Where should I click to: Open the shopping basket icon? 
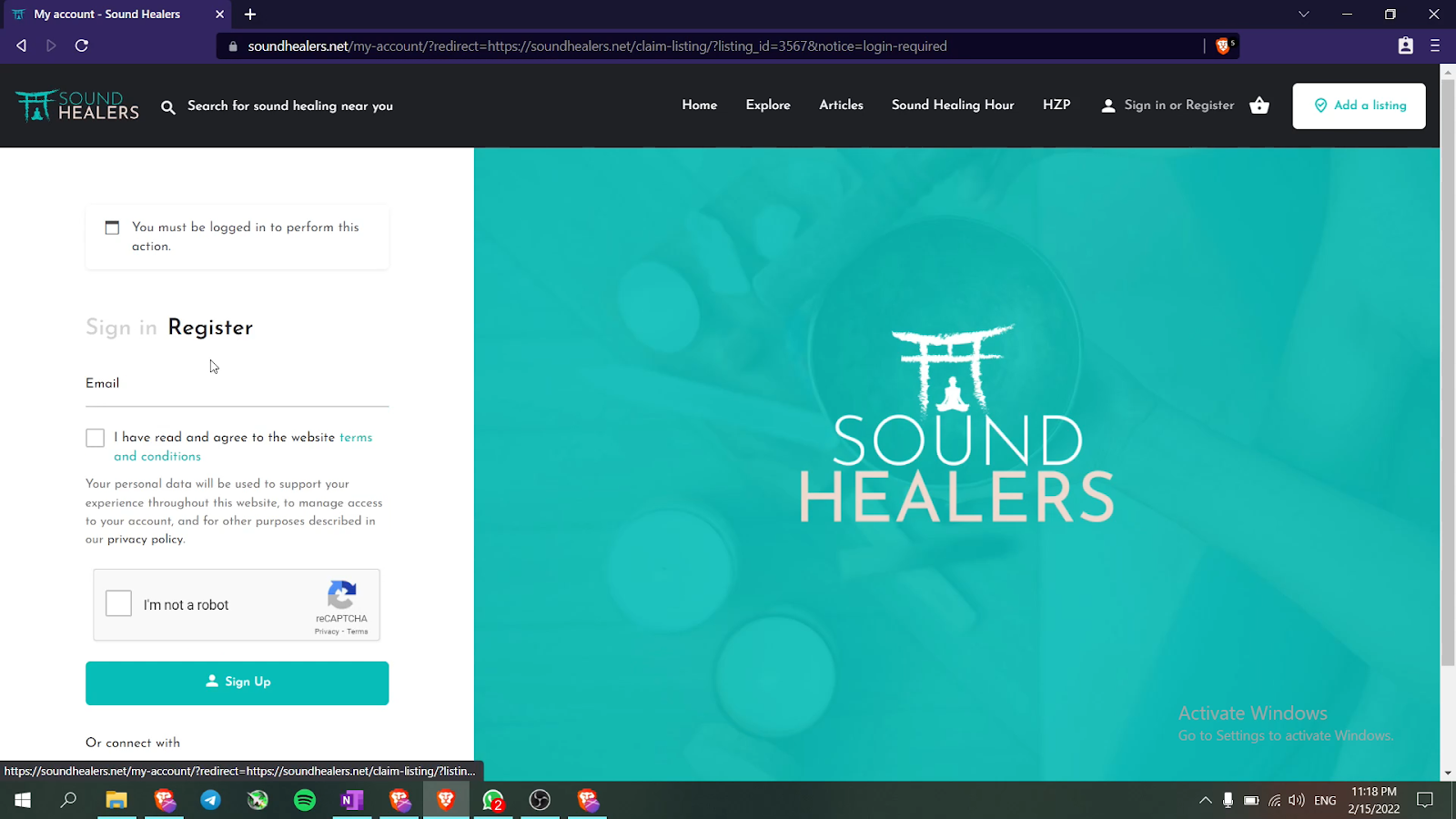tap(1259, 106)
